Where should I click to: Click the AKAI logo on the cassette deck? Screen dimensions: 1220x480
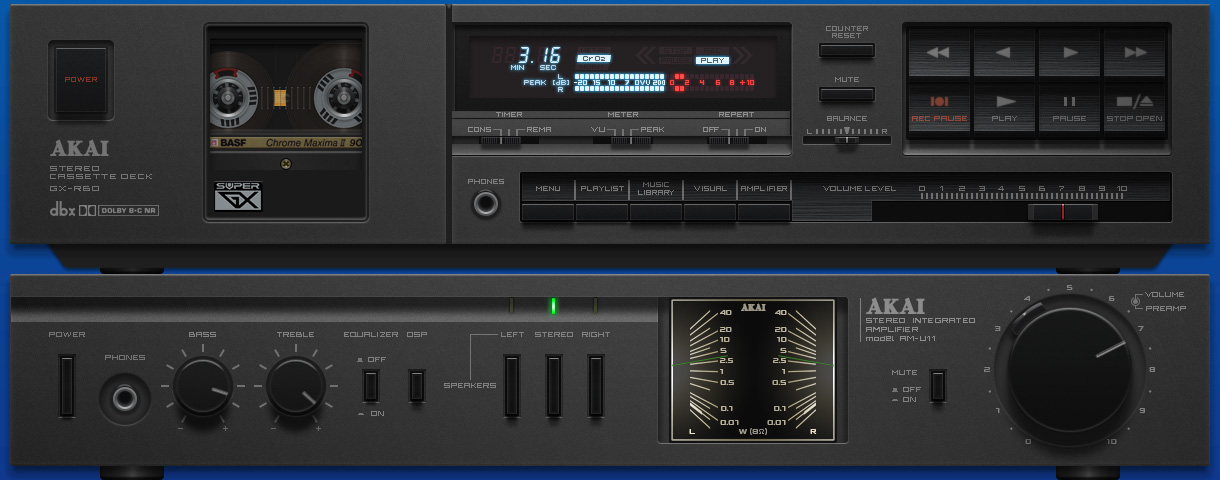tap(79, 150)
